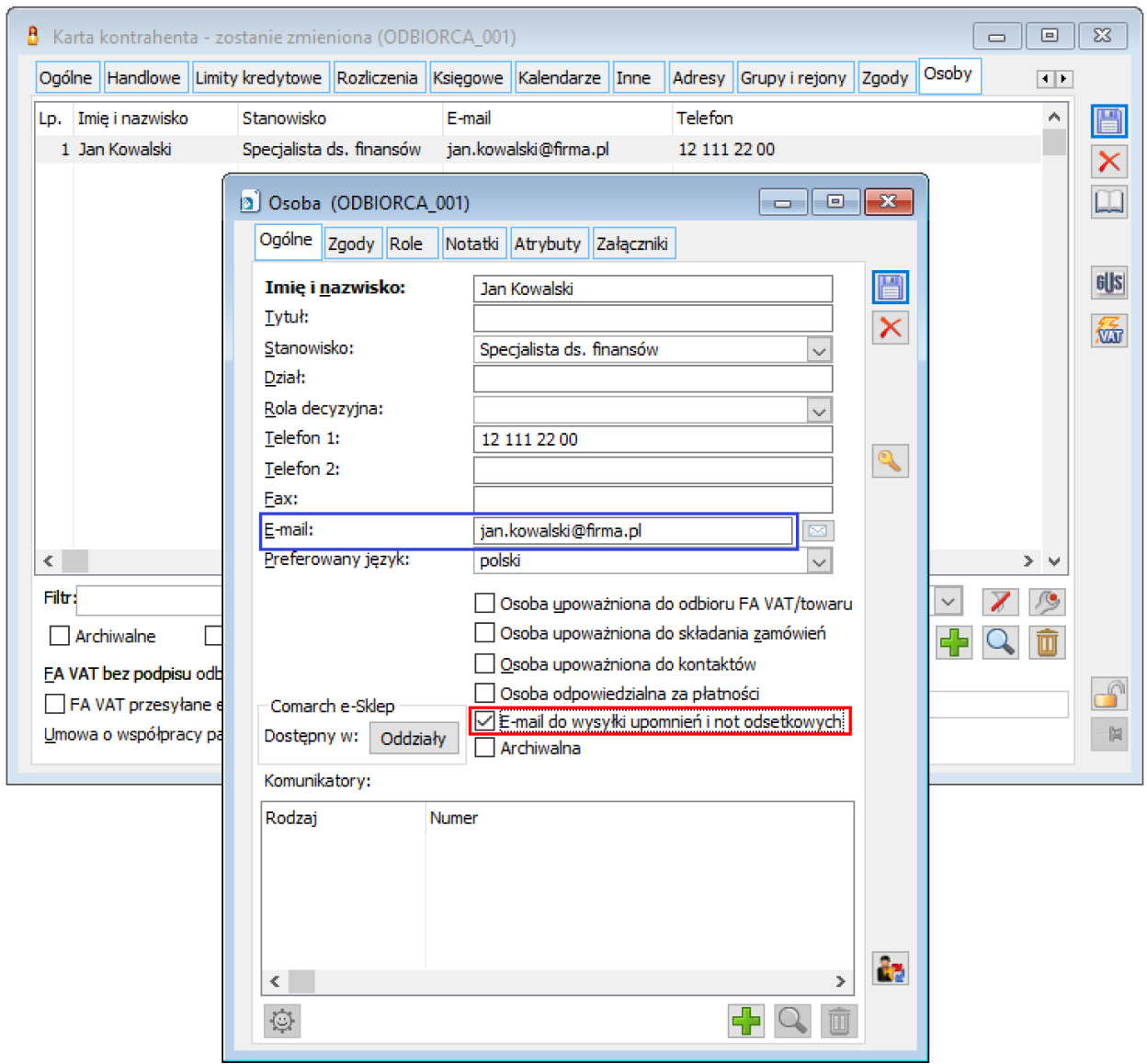Click the envelope icon next to E-mail field

(817, 530)
